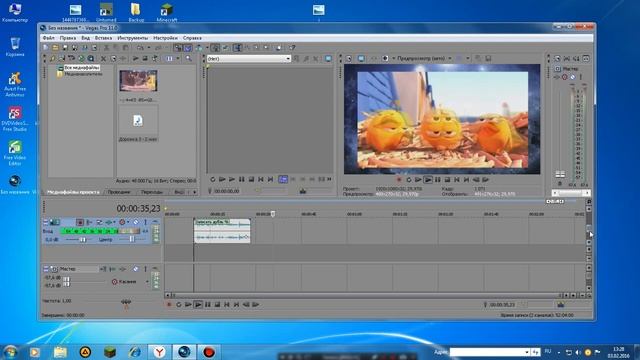Viewport: 640px width, 360px height.
Task: Select the video clip thumbnail in Project Media
Action: pyautogui.click(x=138, y=80)
